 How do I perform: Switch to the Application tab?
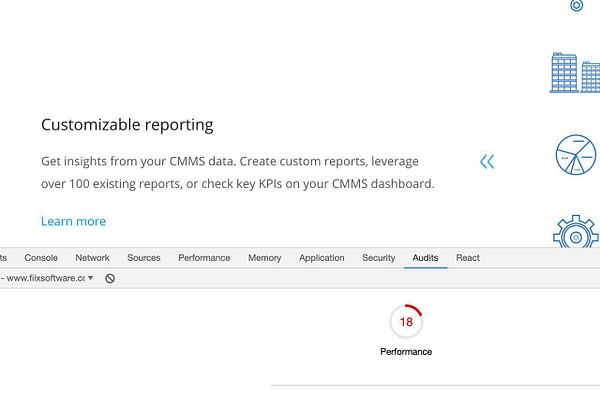coord(322,258)
